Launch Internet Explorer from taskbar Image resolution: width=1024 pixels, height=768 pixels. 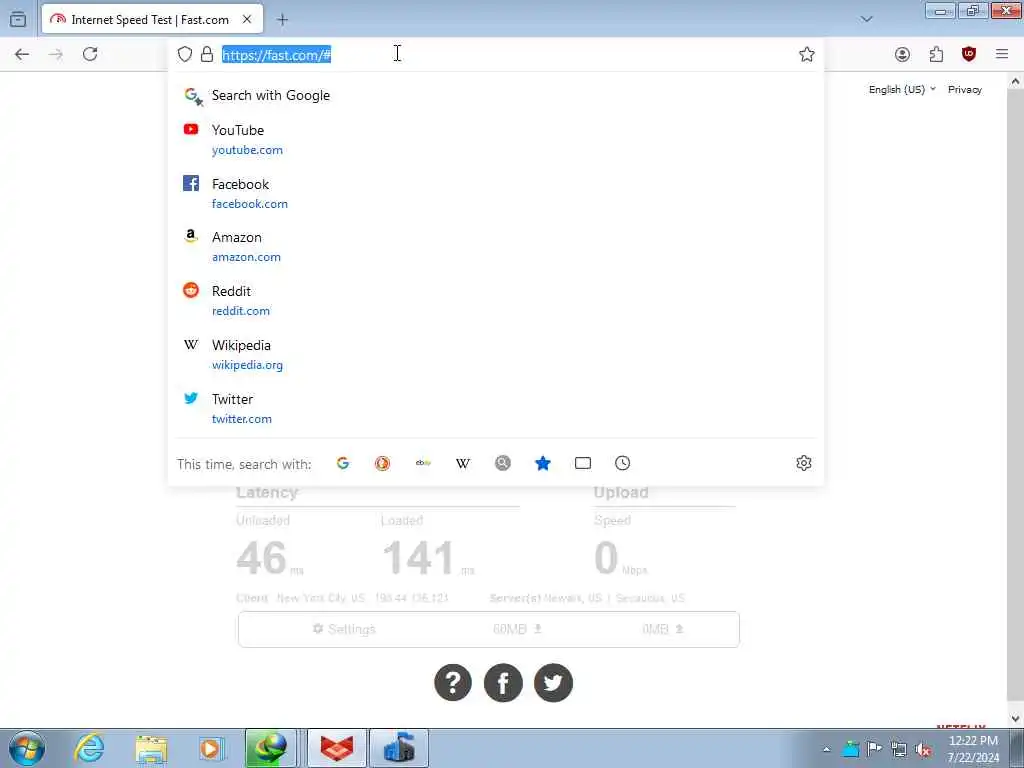(x=89, y=748)
